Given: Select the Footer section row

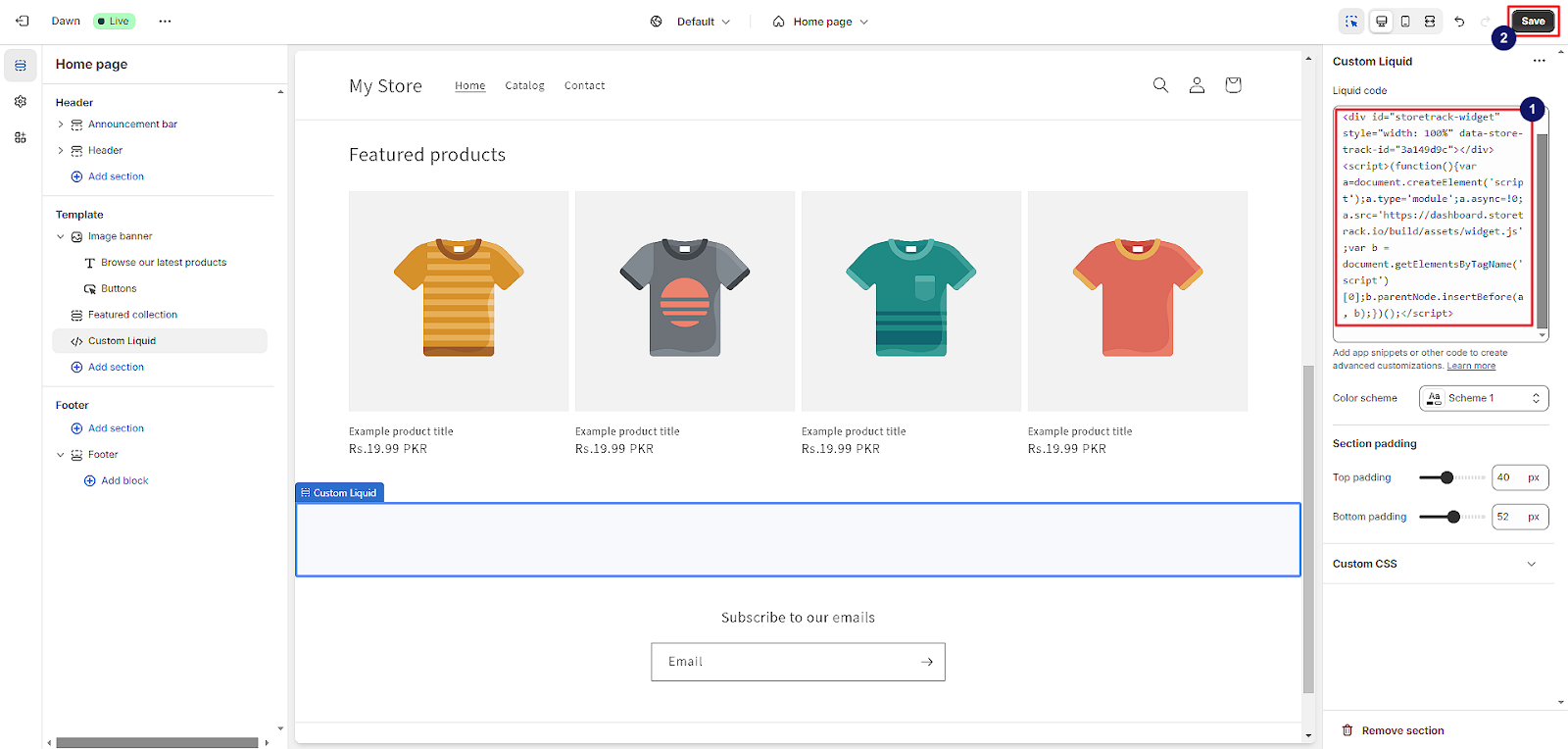Looking at the screenshot, I should click(103, 455).
